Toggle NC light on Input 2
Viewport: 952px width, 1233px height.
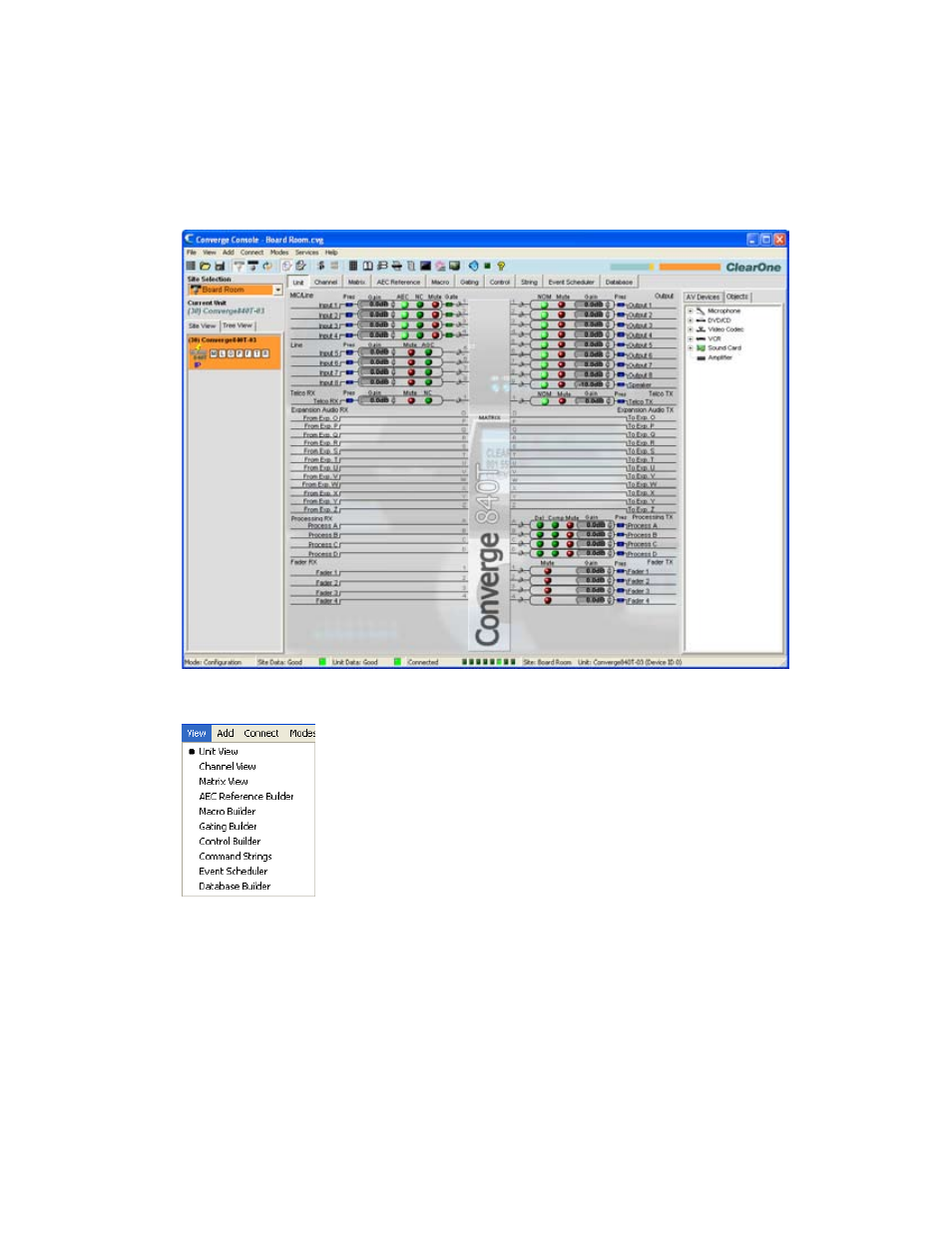click(420, 314)
